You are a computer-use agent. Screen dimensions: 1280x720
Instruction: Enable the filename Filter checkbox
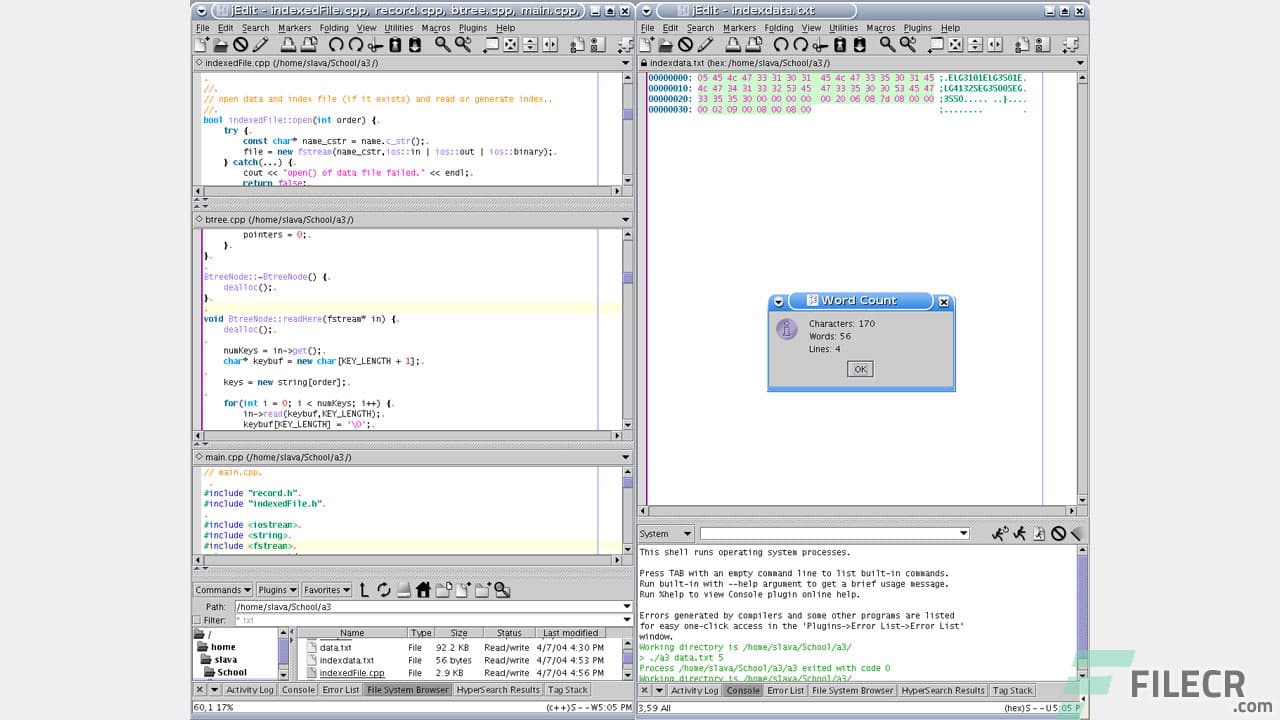197,620
